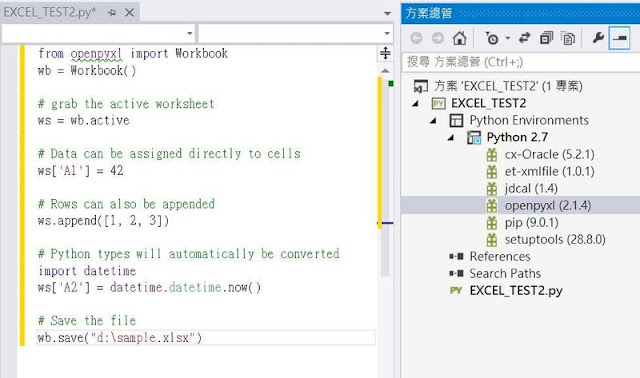The width and height of the screenshot is (640, 378).
Task: Sync with active document icon
Action: 524,38
